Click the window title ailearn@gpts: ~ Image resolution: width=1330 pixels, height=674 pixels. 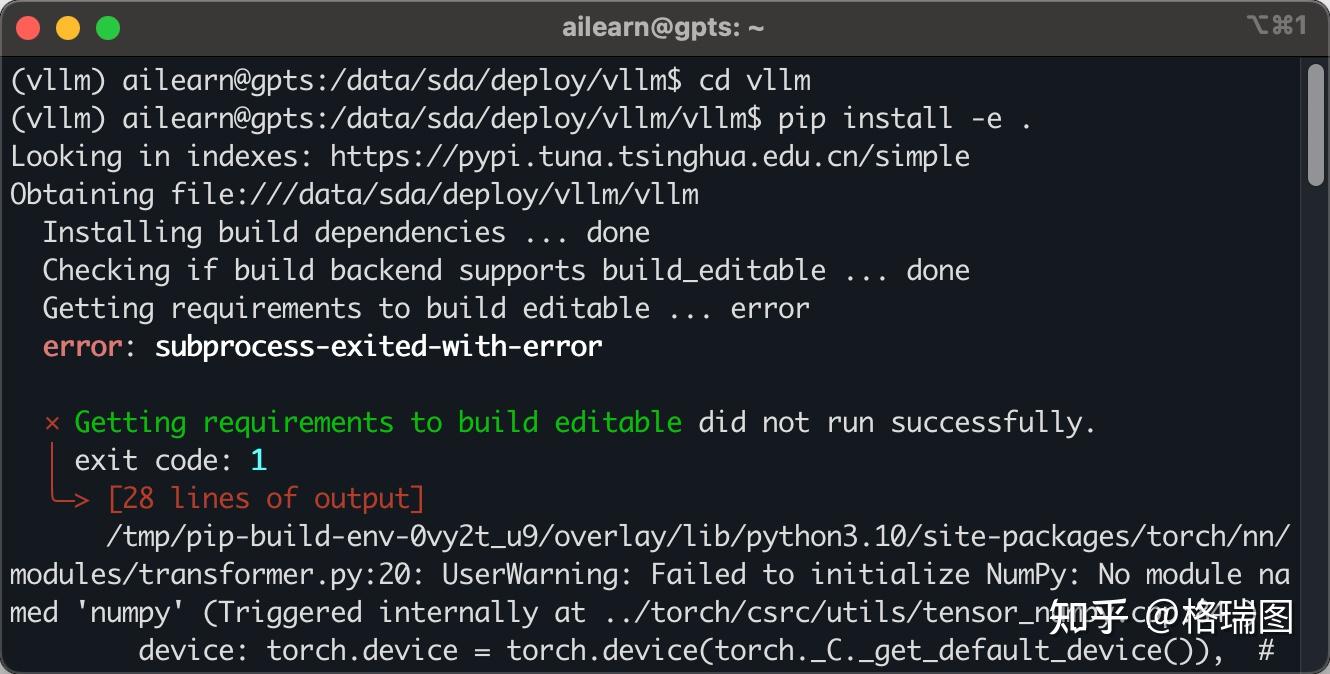663,28
